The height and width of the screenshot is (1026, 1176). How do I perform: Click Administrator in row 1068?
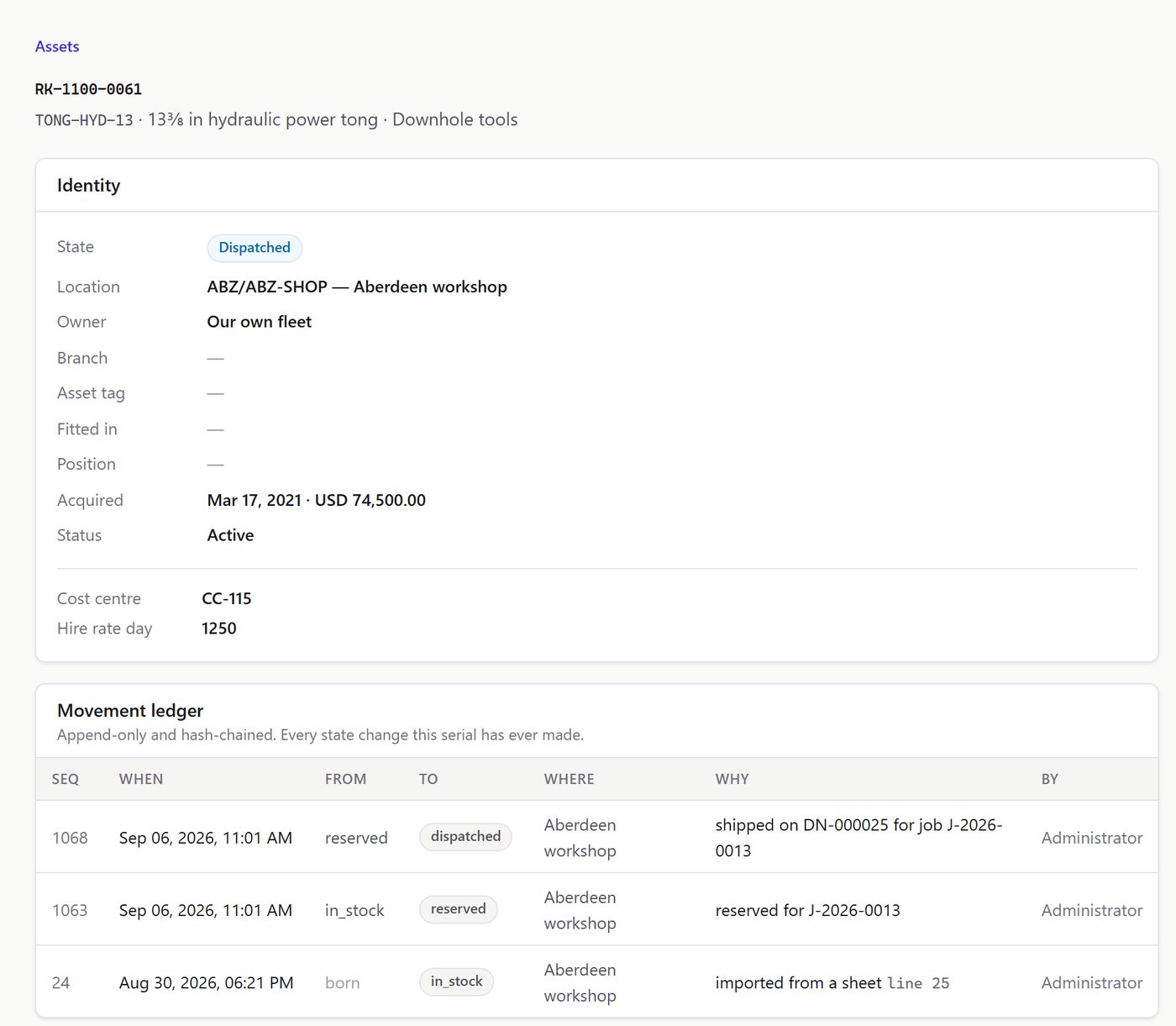1092,838
